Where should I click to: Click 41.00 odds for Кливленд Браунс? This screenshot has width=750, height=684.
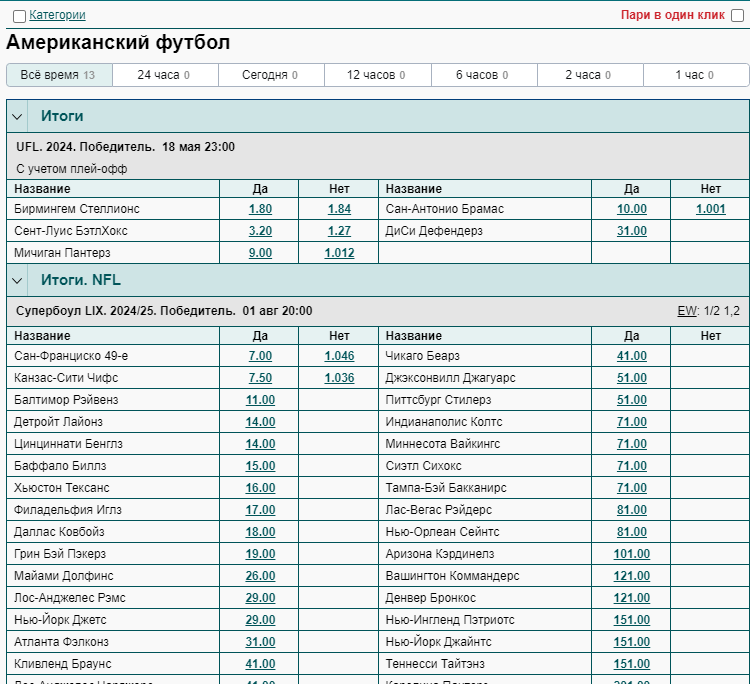point(260,664)
